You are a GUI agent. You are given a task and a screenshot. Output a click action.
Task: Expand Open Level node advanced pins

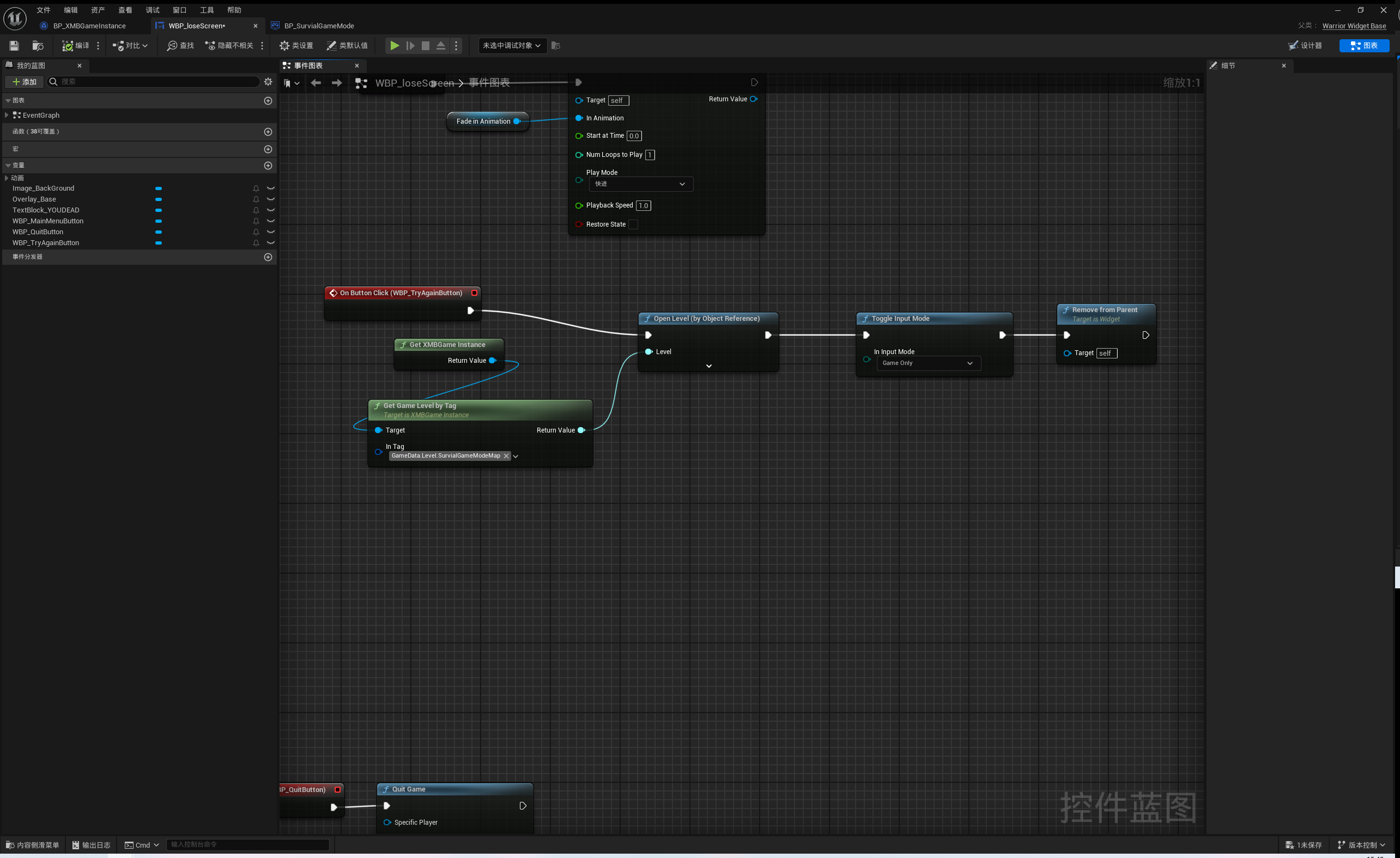point(708,366)
